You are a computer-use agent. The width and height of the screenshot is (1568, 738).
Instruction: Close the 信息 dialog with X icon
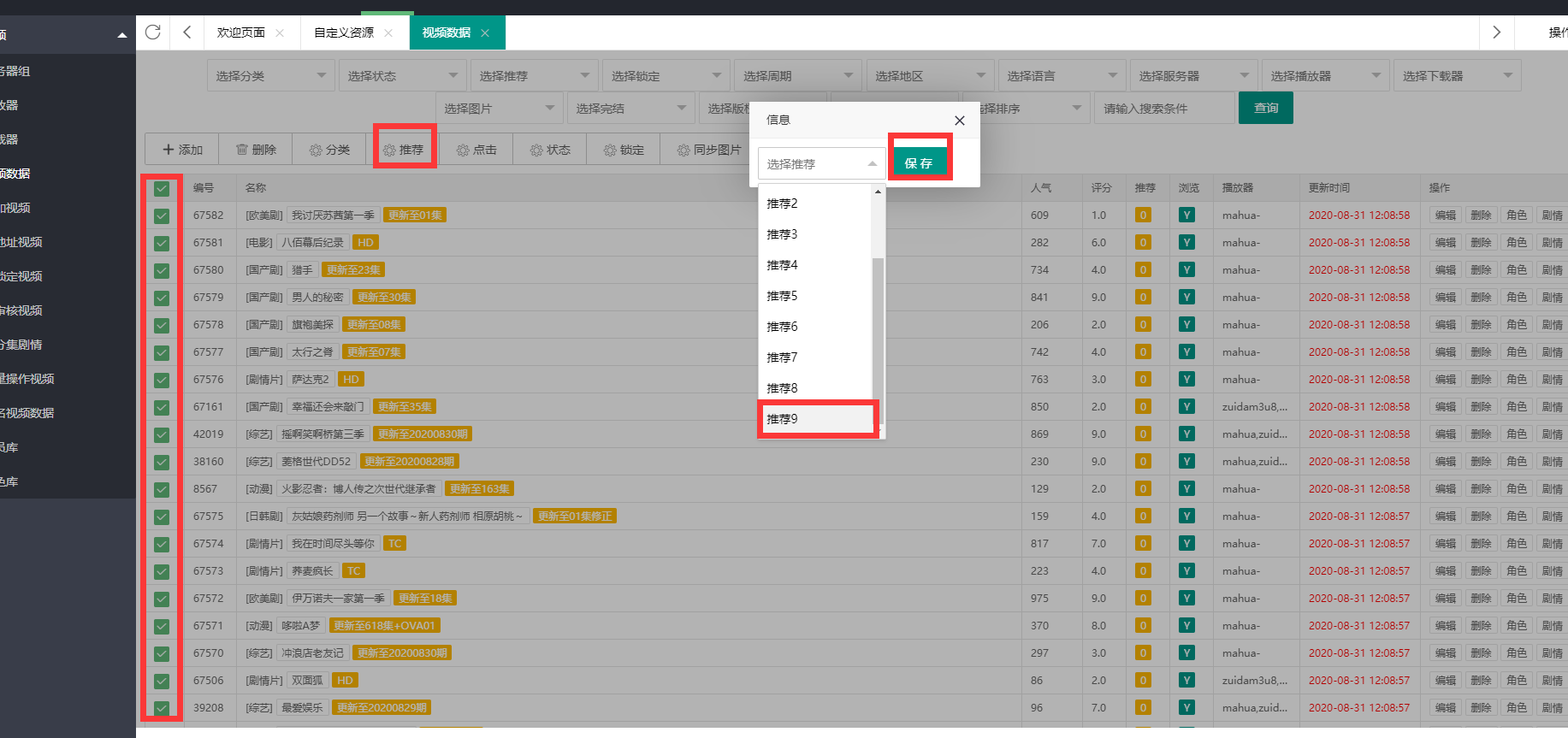959,121
